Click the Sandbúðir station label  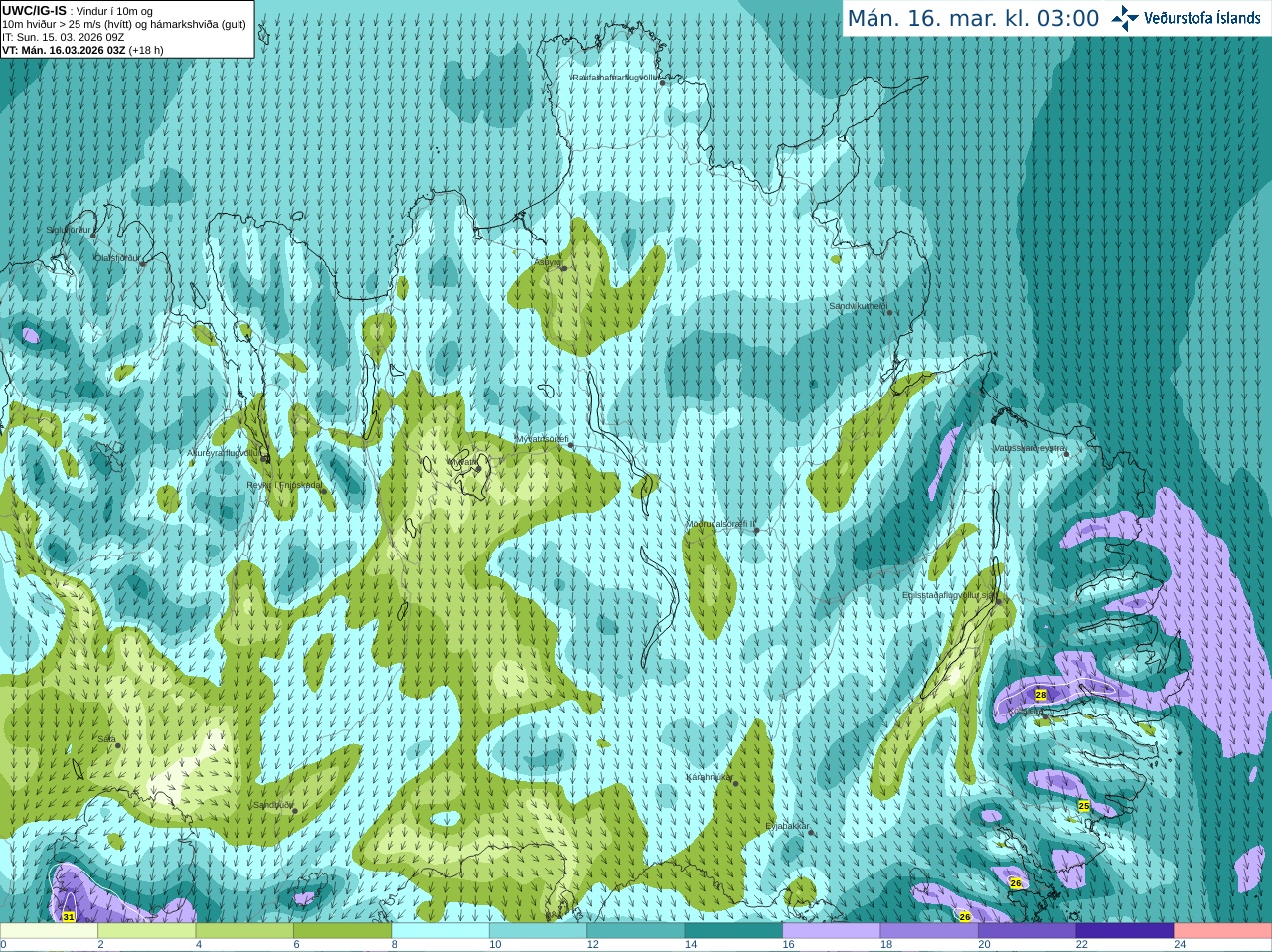(x=272, y=805)
